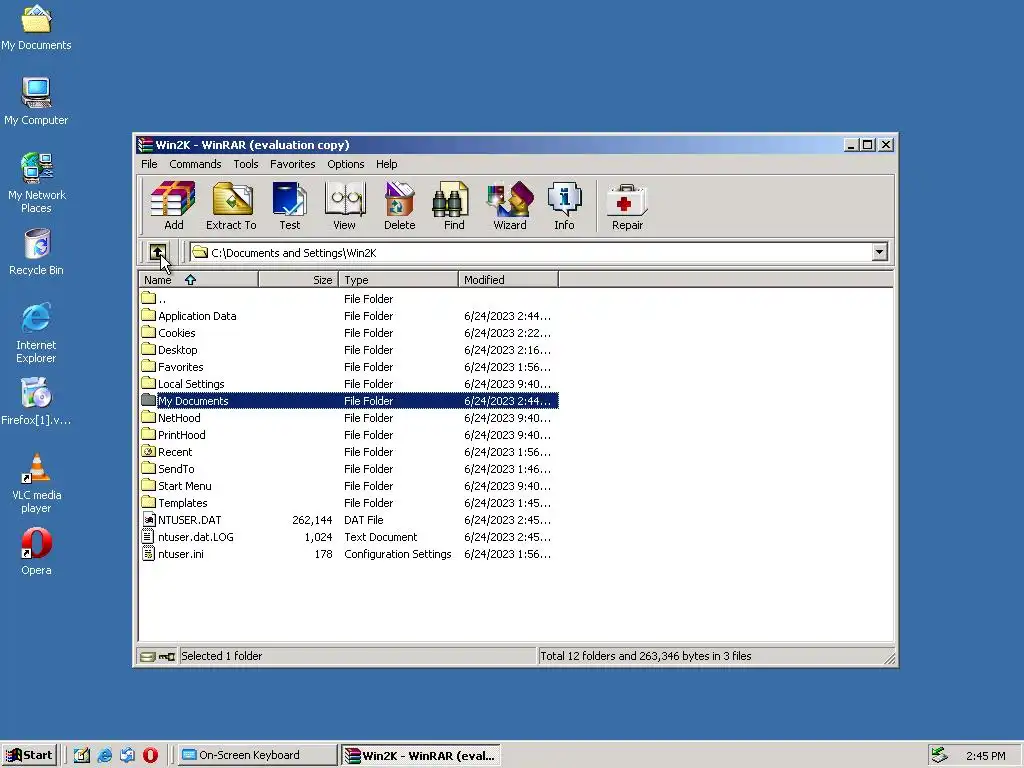Go up one folder level button
Screen dimensions: 1024x768
(158, 252)
